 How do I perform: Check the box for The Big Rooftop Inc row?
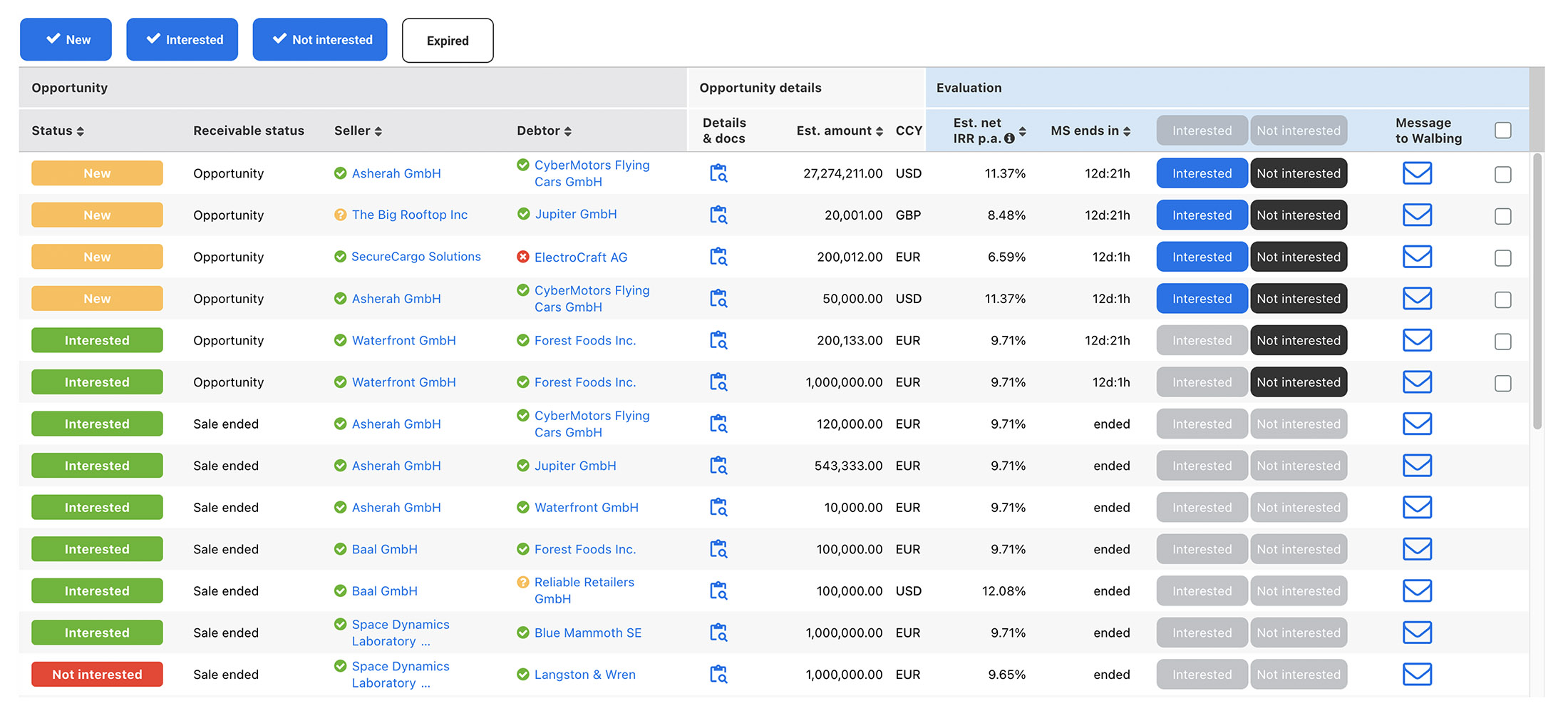[x=1502, y=216]
